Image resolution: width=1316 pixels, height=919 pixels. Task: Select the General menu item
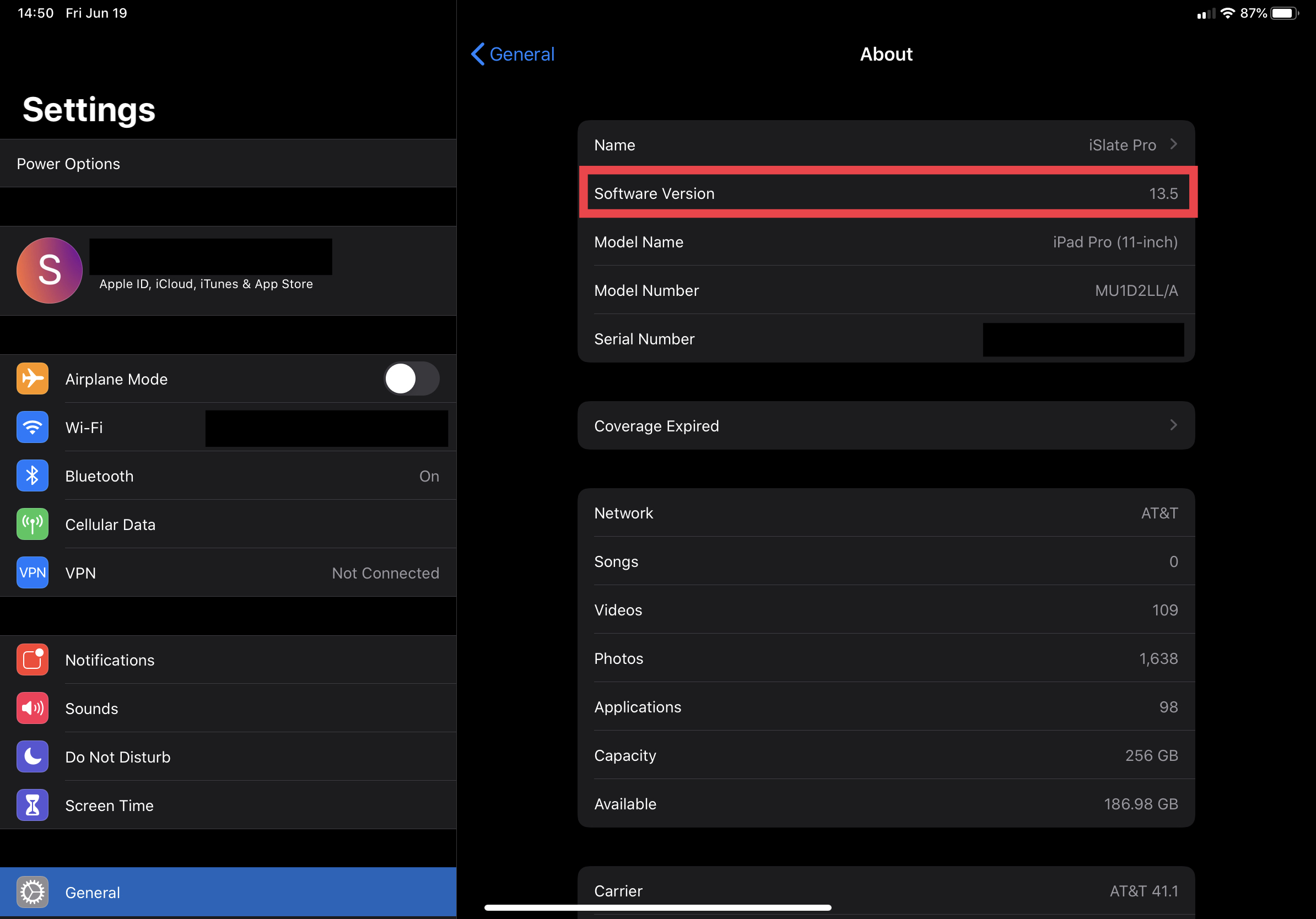91,892
